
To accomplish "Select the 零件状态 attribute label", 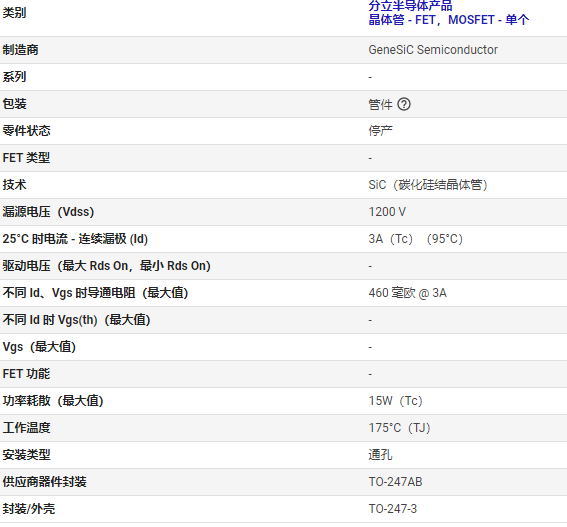I will [26, 131].
